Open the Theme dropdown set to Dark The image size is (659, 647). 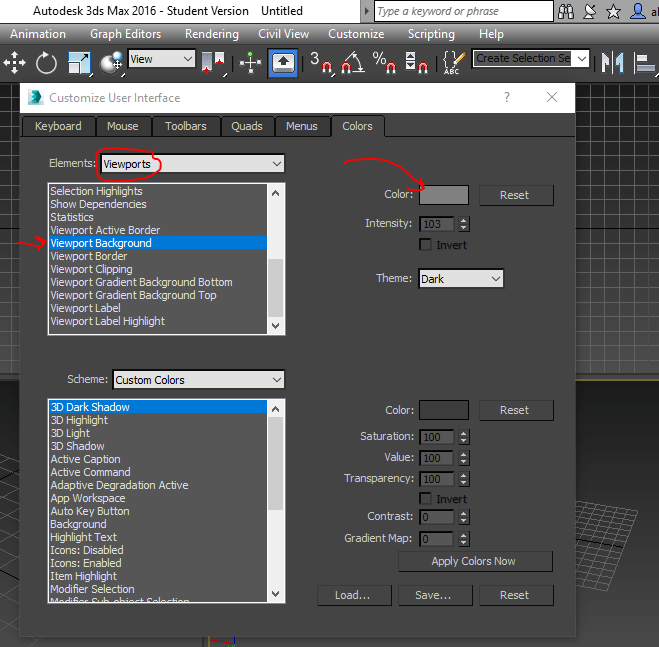[x=461, y=279]
